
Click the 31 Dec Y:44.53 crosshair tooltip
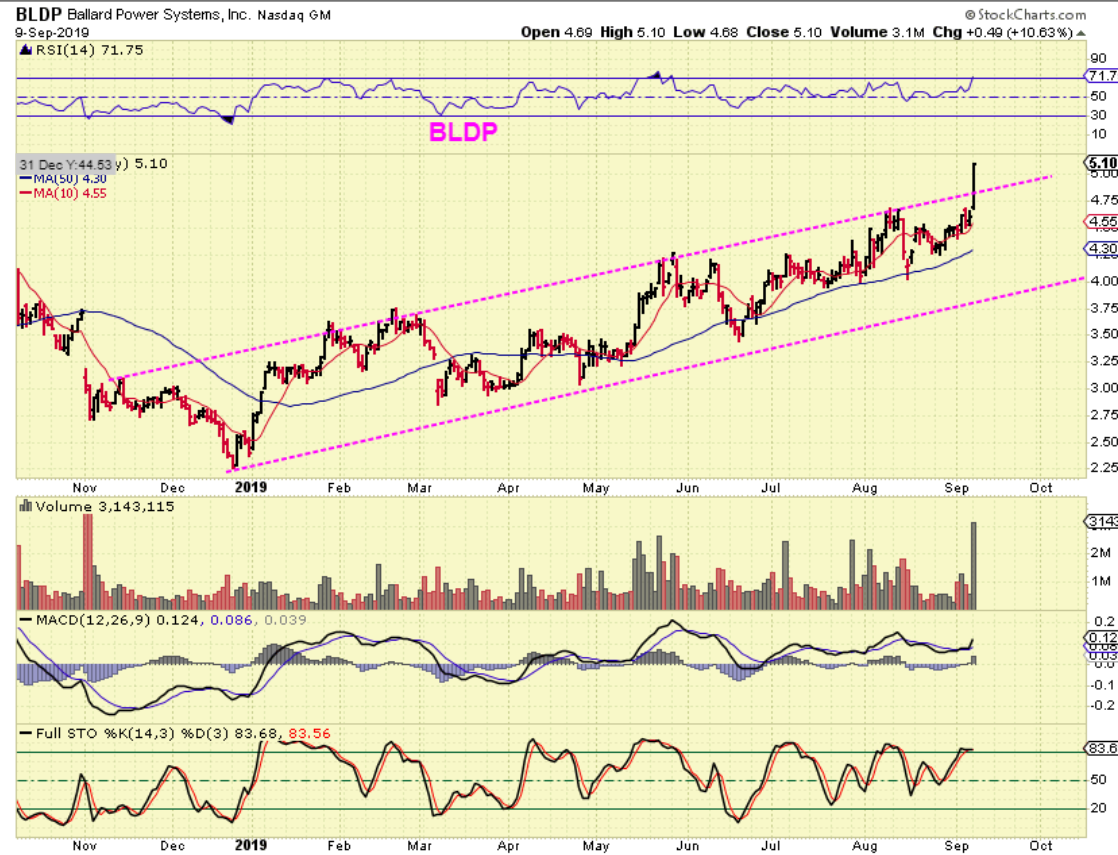tap(65, 165)
